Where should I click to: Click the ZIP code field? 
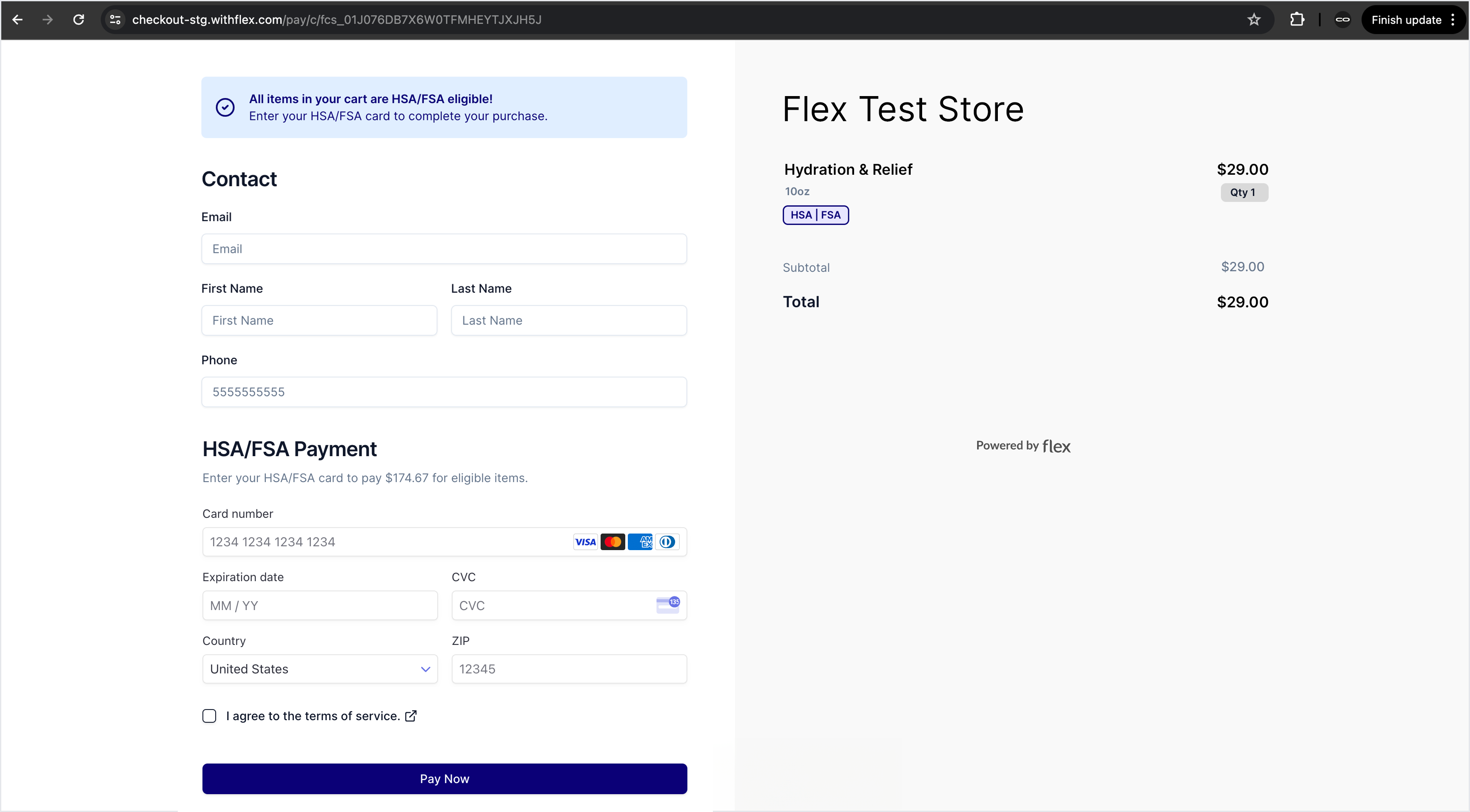click(x=568, y=669)
